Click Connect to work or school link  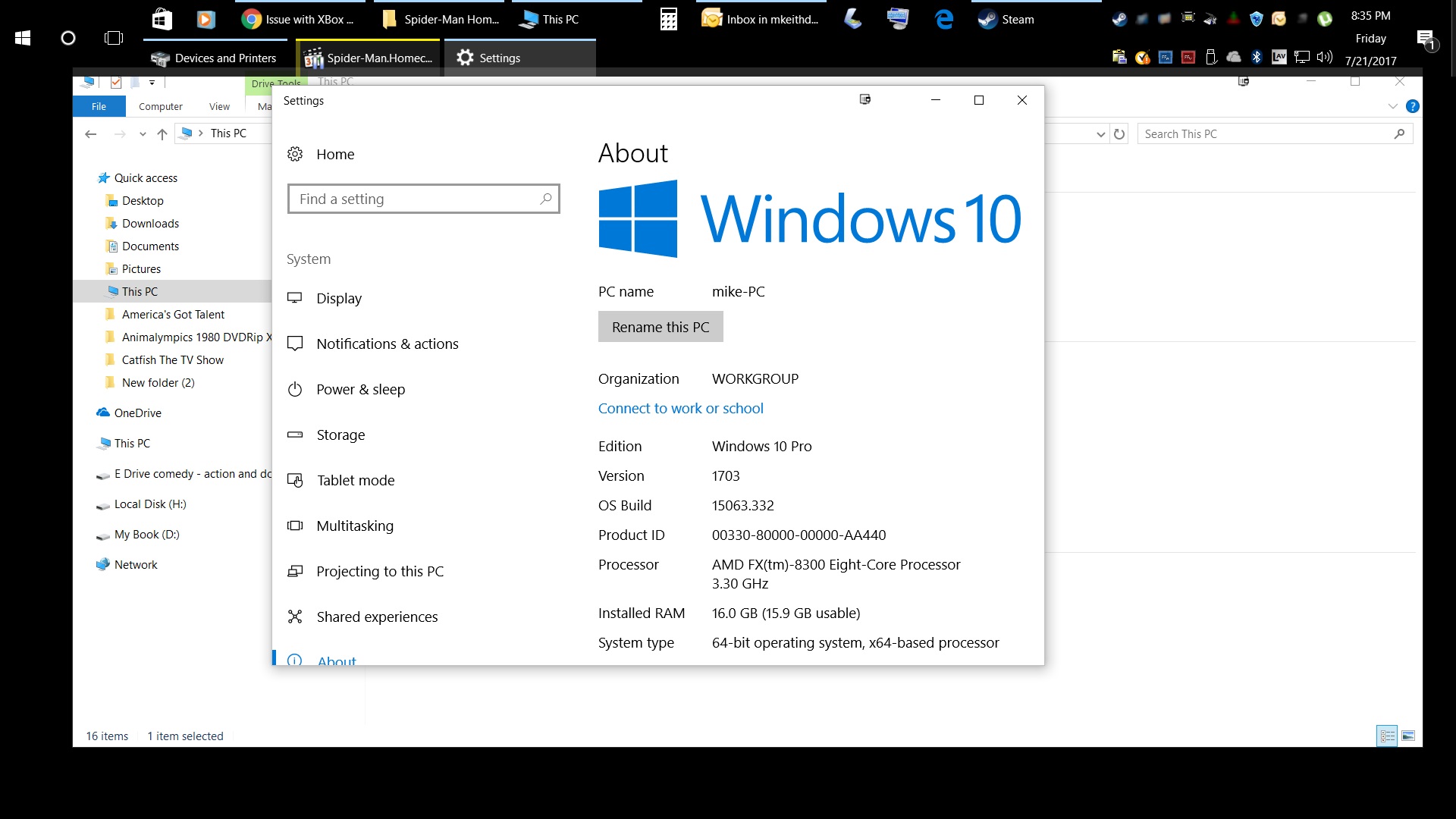pyautogui.click(x=680, y=408)
